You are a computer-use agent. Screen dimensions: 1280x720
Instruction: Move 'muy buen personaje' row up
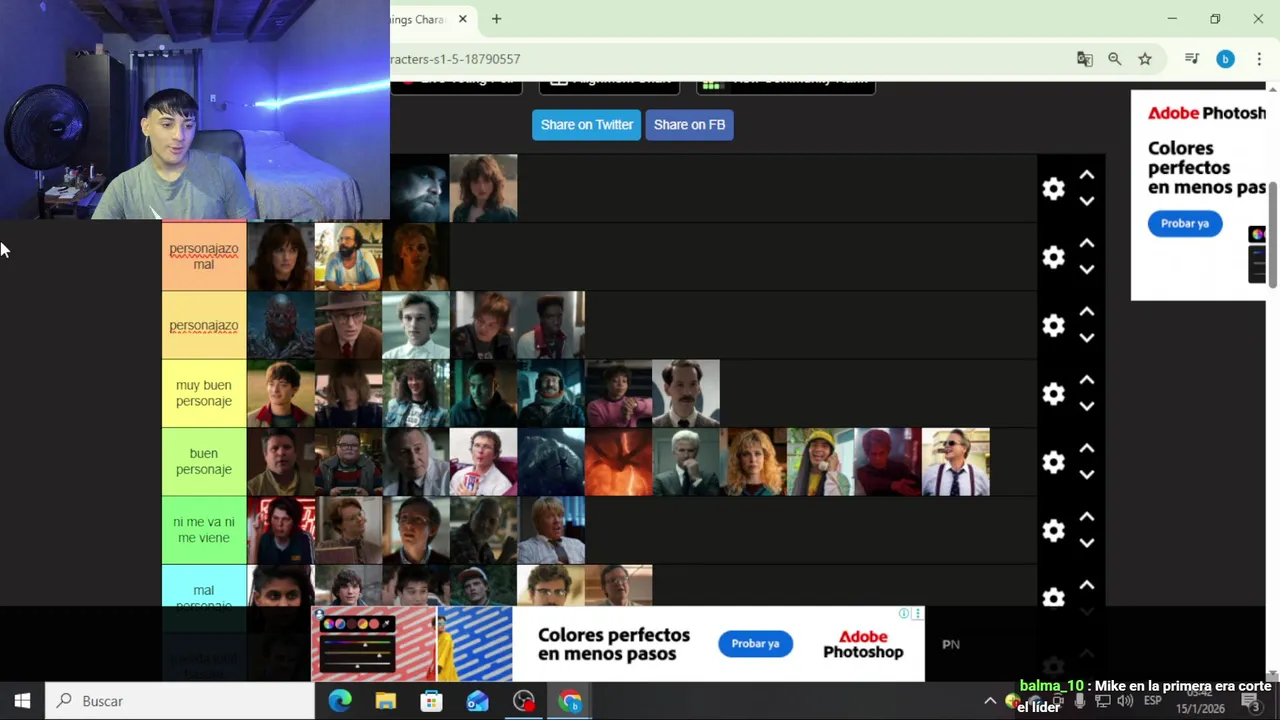point(1087,380)
